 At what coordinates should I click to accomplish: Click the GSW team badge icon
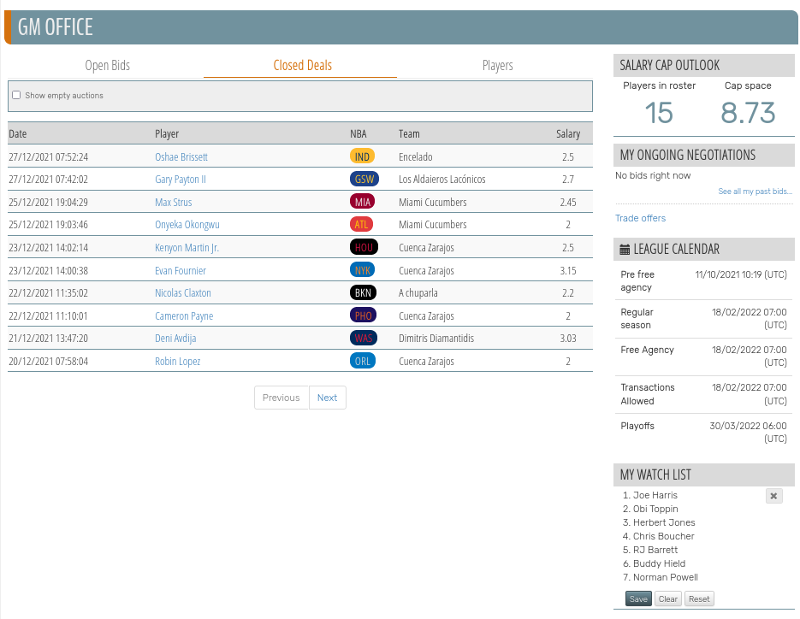[x=363, y=180]
